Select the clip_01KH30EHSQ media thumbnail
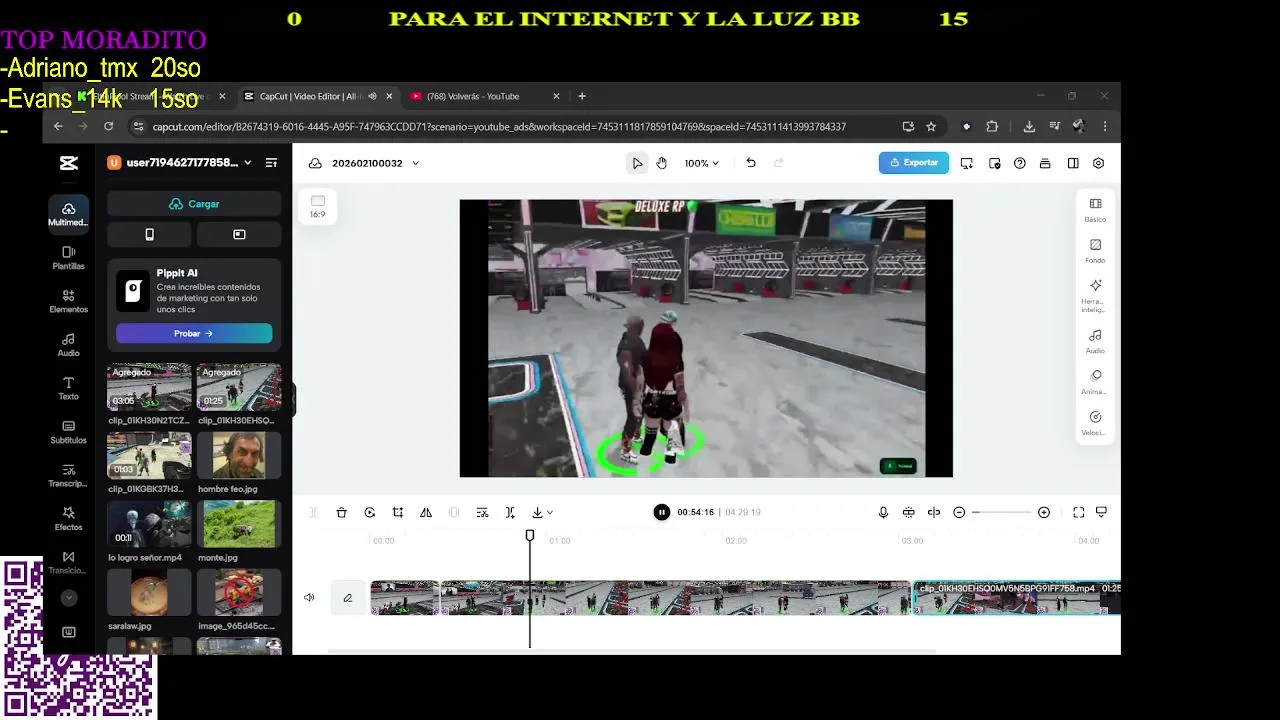This screenshot has width=1280, height=720. 239,387
